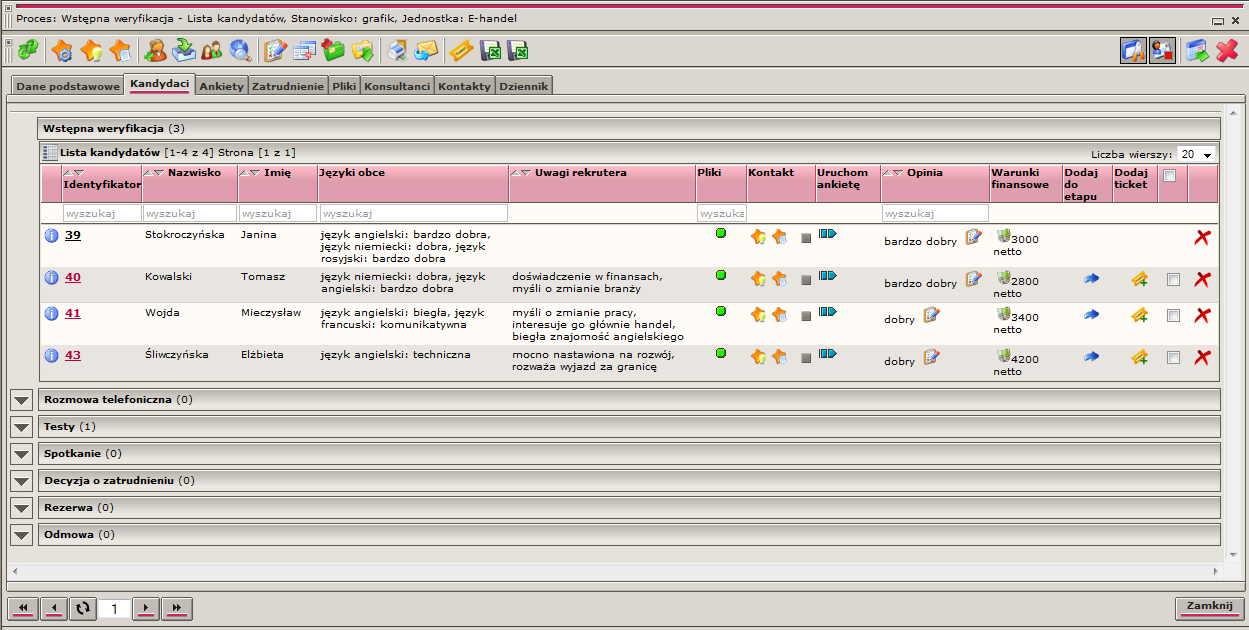Image resolution: width=1249 pixels, height=630 pixels.
Task: Expand the Rozmowa telefoniczna section
Action: [22, 400]
